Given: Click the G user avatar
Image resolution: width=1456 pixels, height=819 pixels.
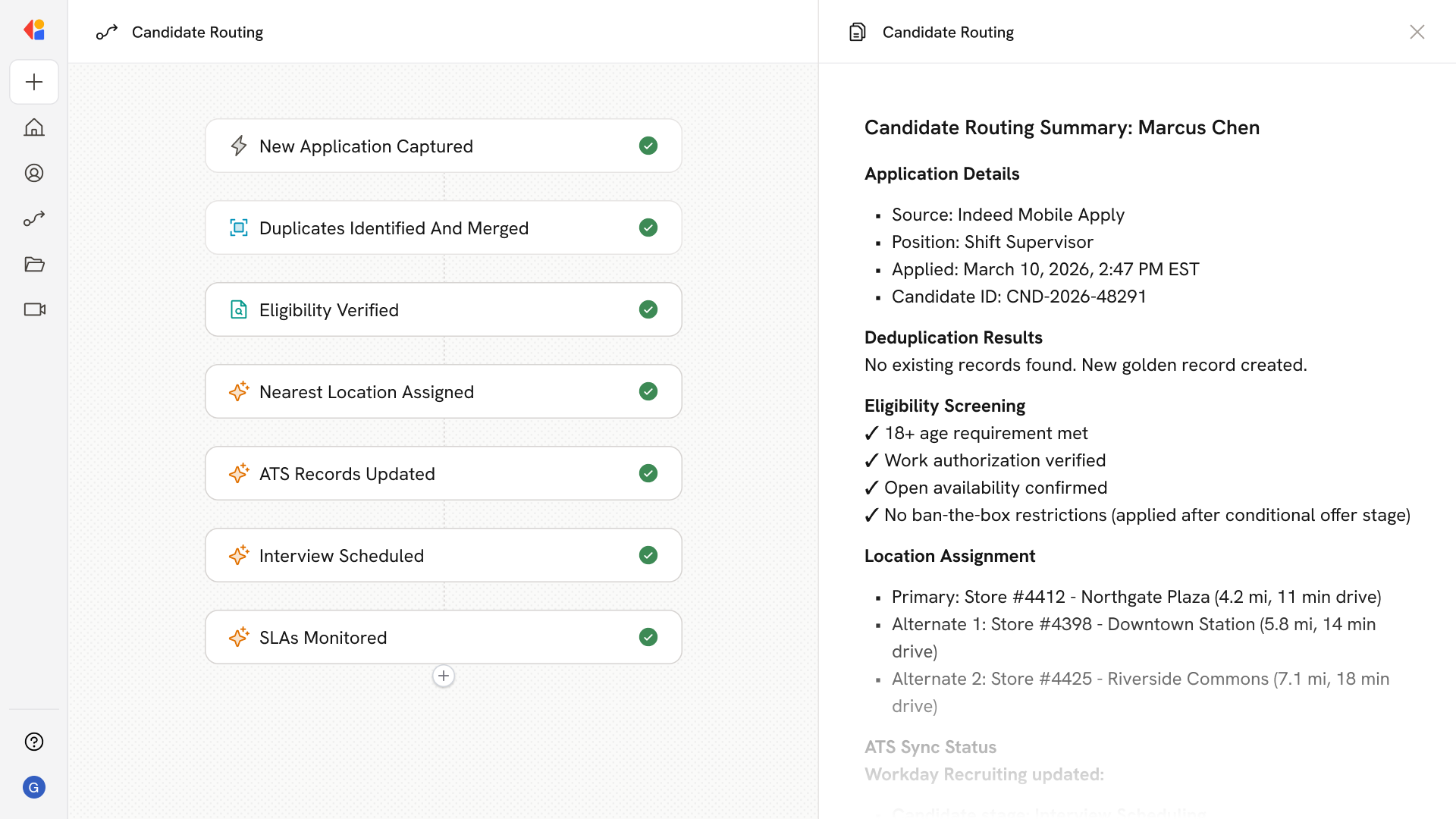Looking at the screenshot, I should click(34, 787).
